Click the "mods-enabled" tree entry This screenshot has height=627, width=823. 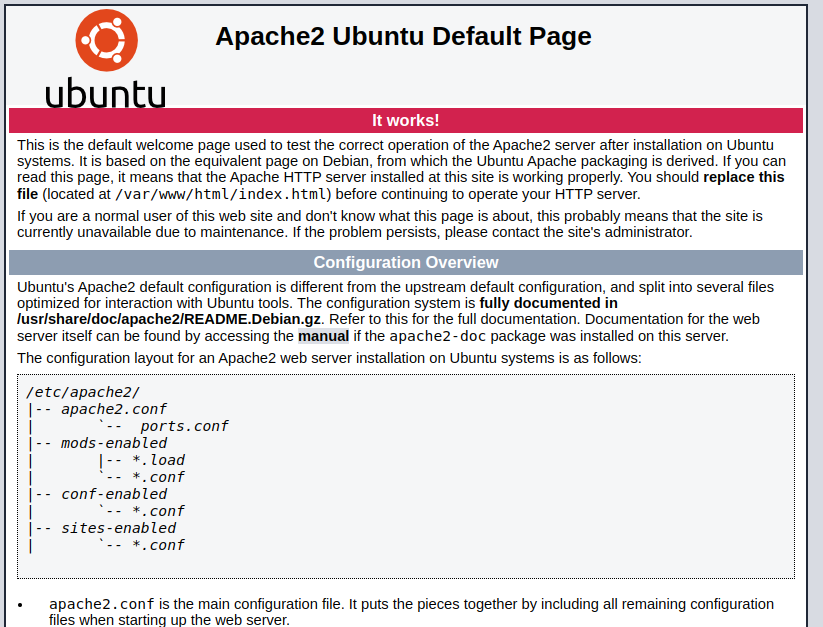[x=114, y=443]
